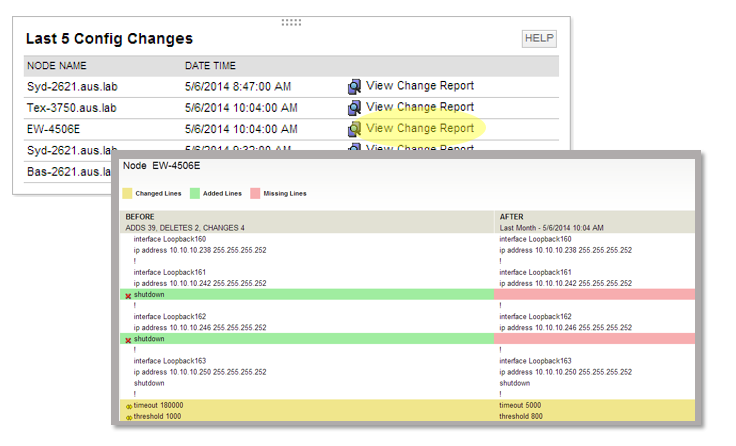Select BEFORE line timeout 180000
736x446 pixels.
coord(158,405)
